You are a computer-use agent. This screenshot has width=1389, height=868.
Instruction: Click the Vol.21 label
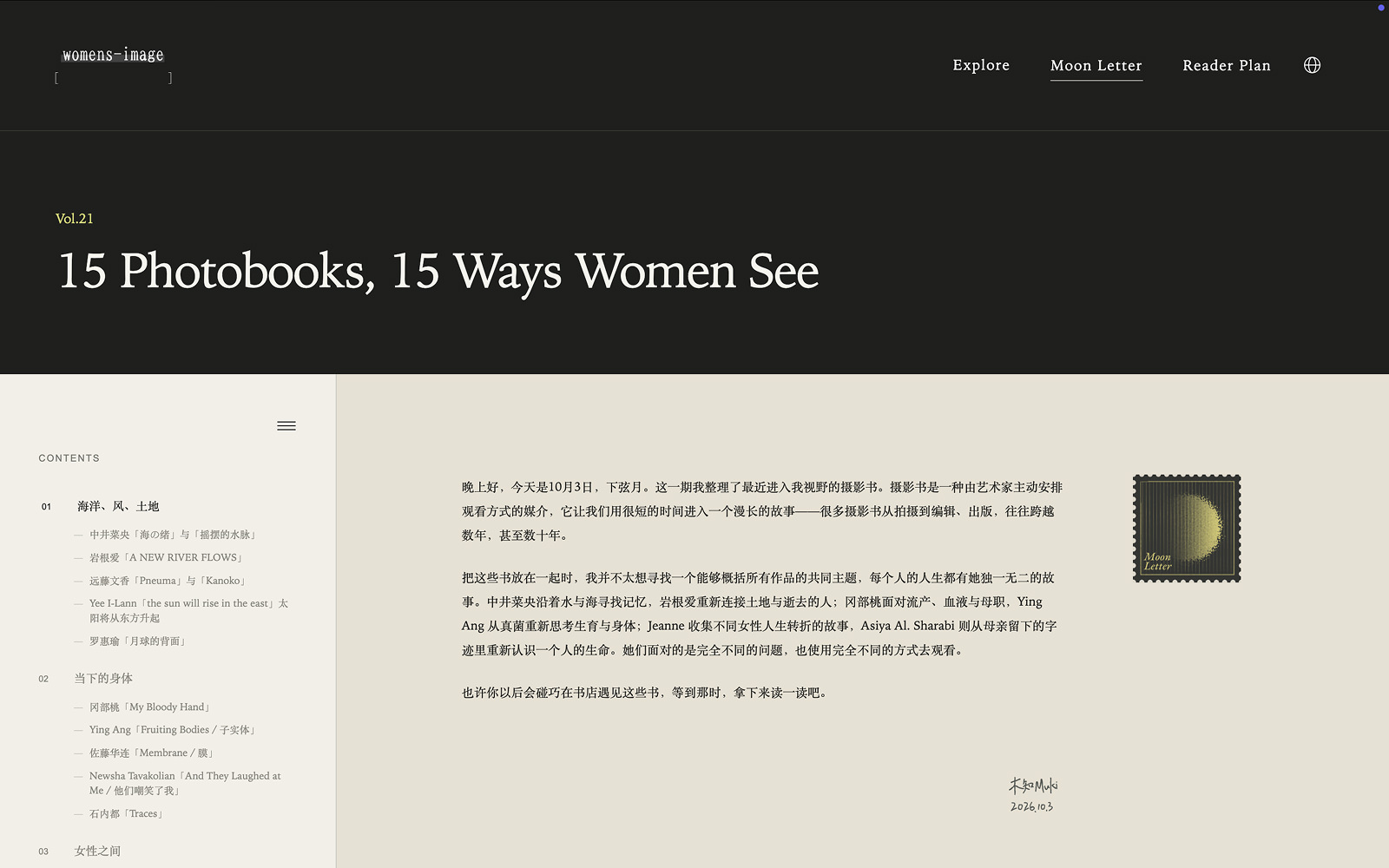point(75,219)
